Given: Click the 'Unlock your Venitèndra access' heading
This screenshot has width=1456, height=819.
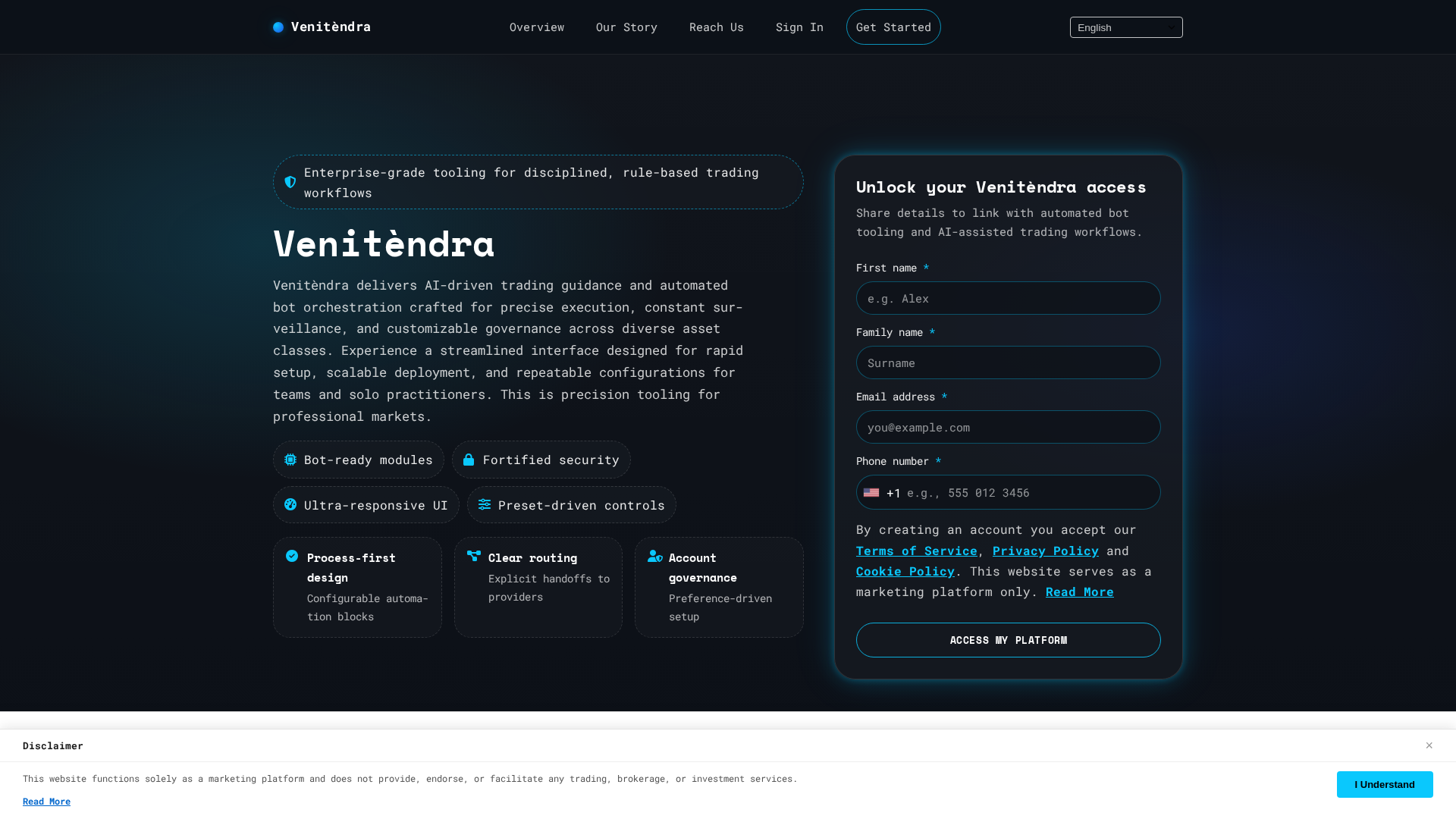Looking at the screenshot, I should [1001, 187].
